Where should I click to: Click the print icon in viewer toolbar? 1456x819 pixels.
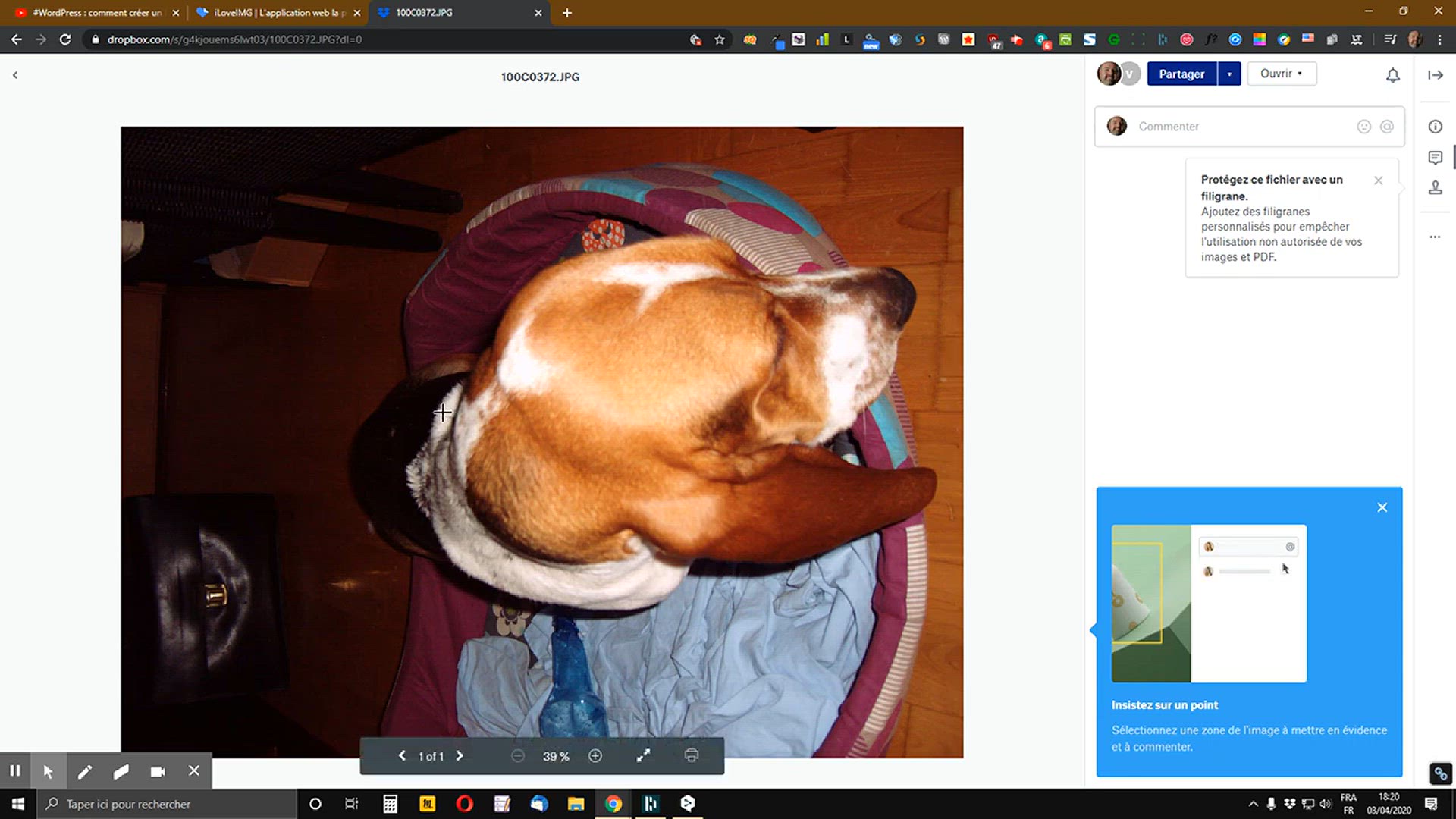coord(691,756)
